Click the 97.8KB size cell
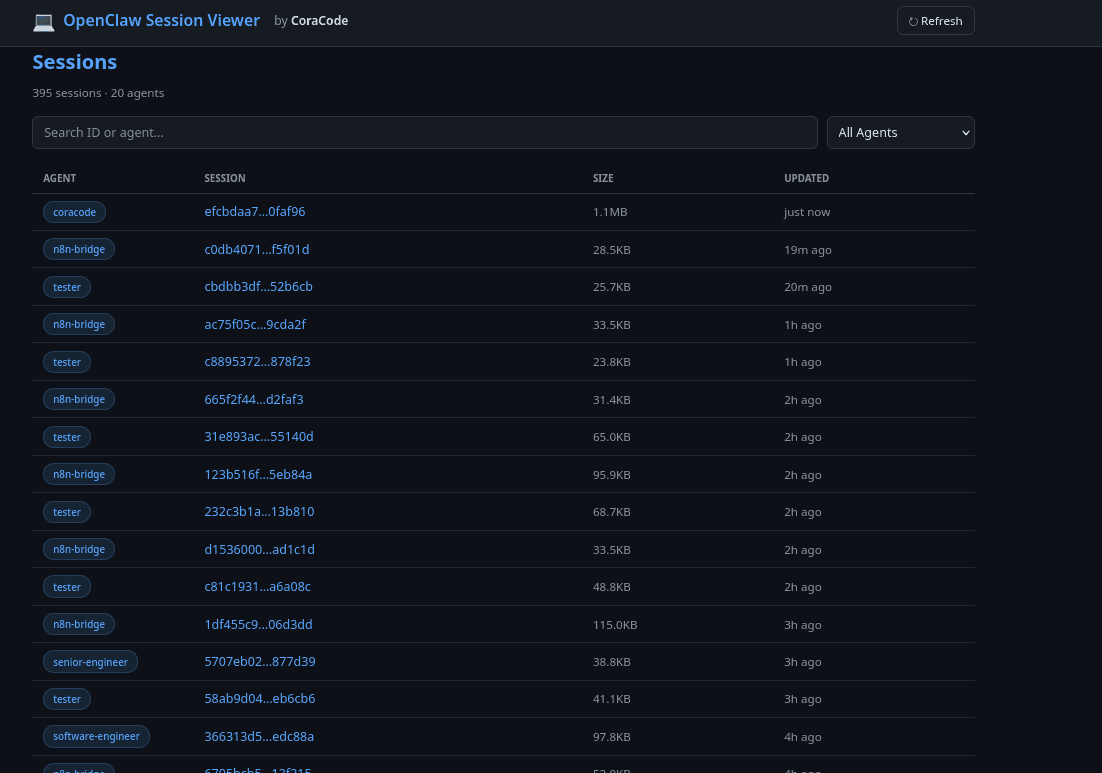The width and height of the screenshot is (1102, 773). (611, 737)
